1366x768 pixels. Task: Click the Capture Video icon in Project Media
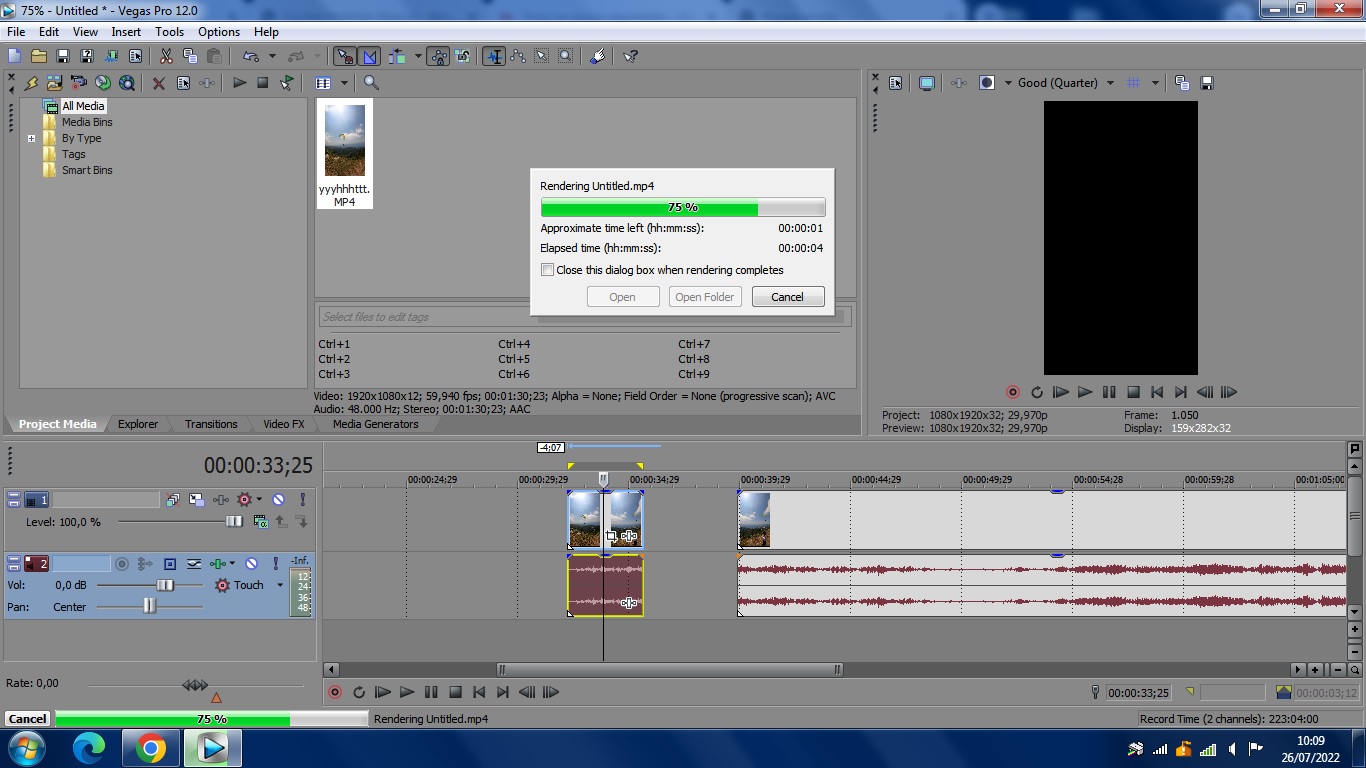[78, 83]
